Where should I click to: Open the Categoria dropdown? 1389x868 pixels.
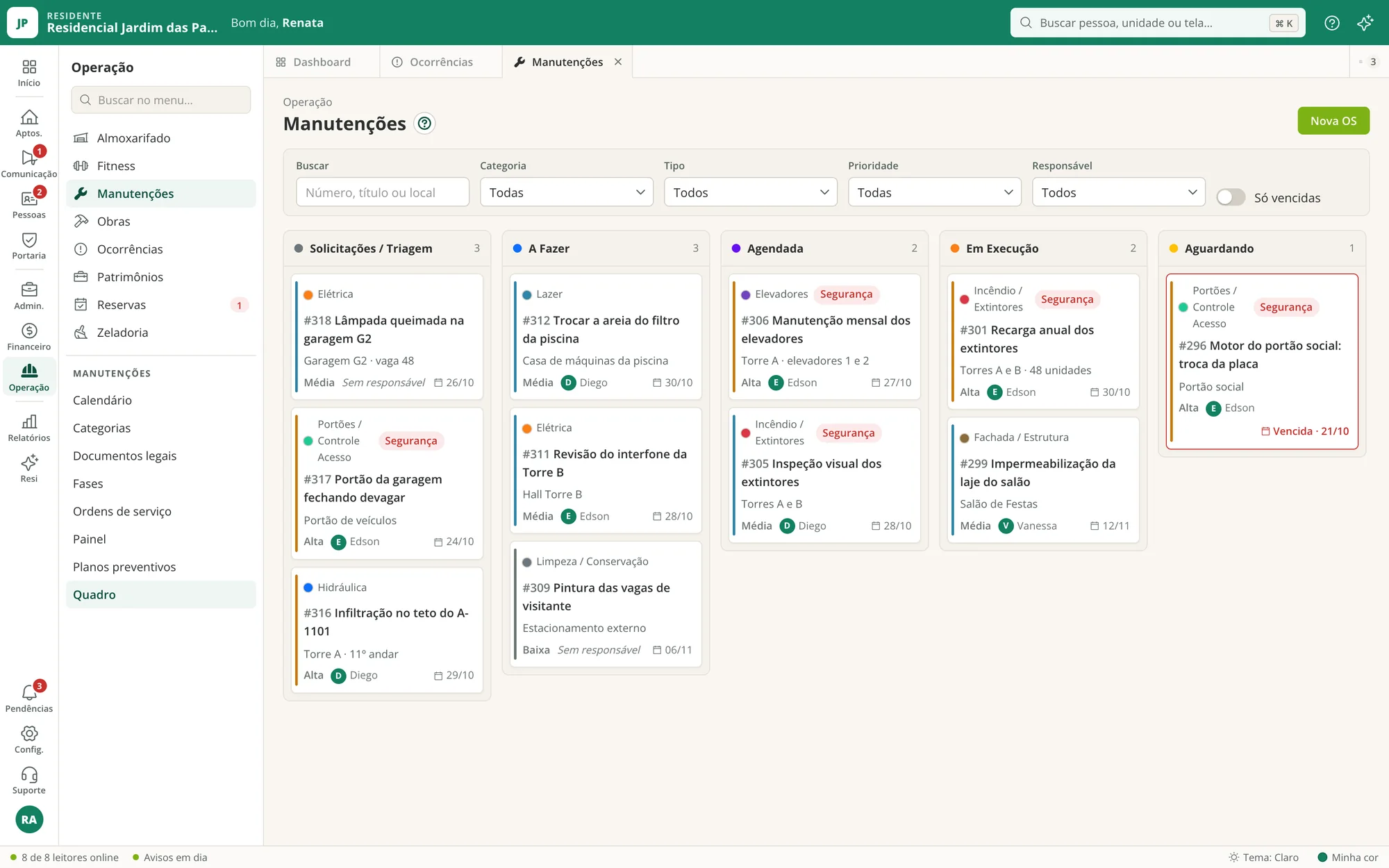pyautogui.click(x=567, y=192)
